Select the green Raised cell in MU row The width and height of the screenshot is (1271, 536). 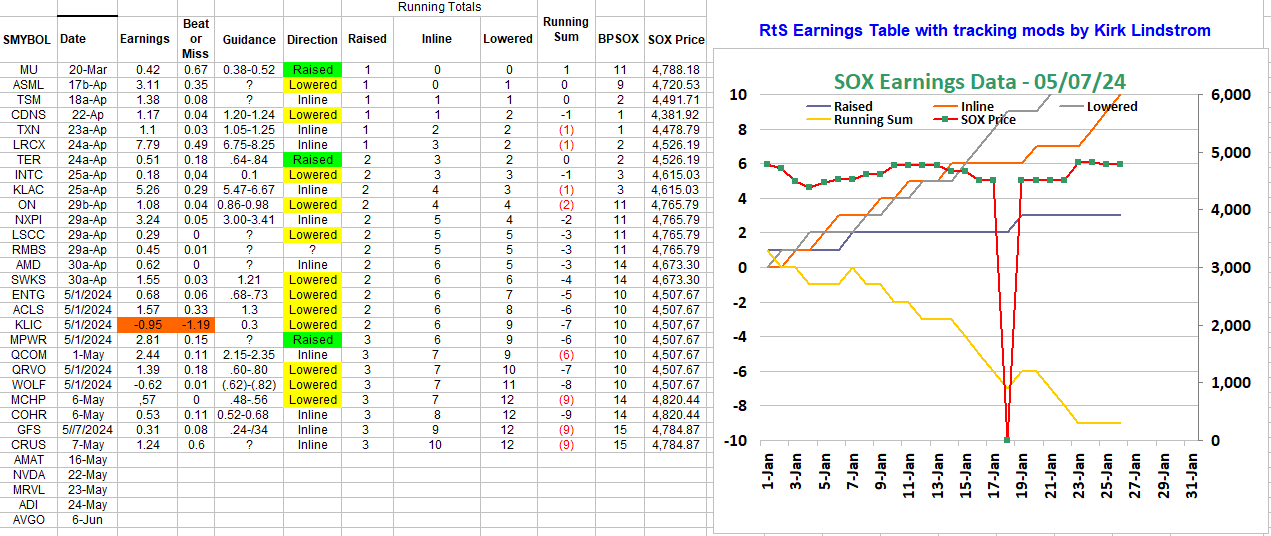point(312,70)
